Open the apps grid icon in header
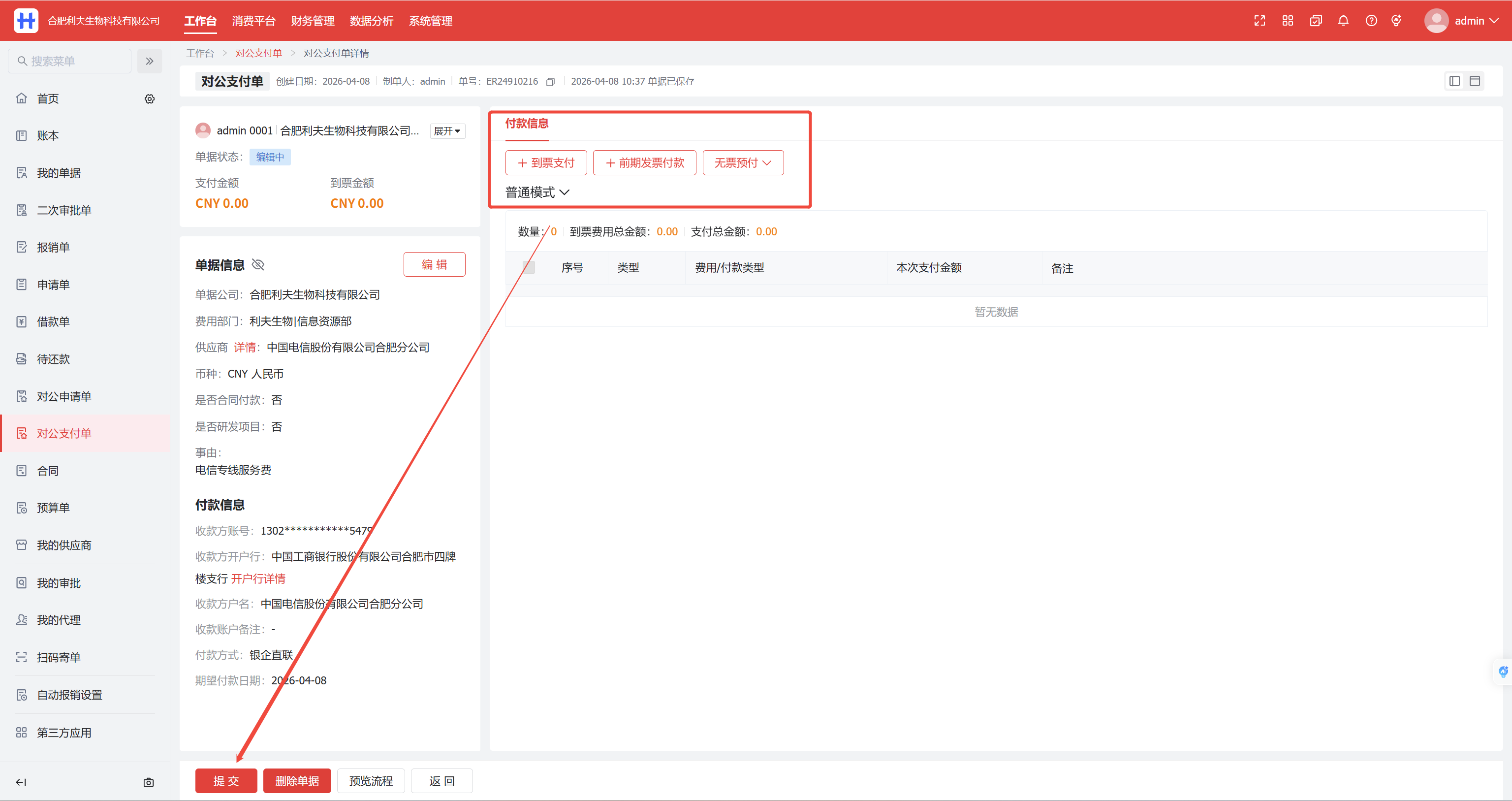Screen dimensions: 1512x801 pyautogui.click(x=1288, y=21)
